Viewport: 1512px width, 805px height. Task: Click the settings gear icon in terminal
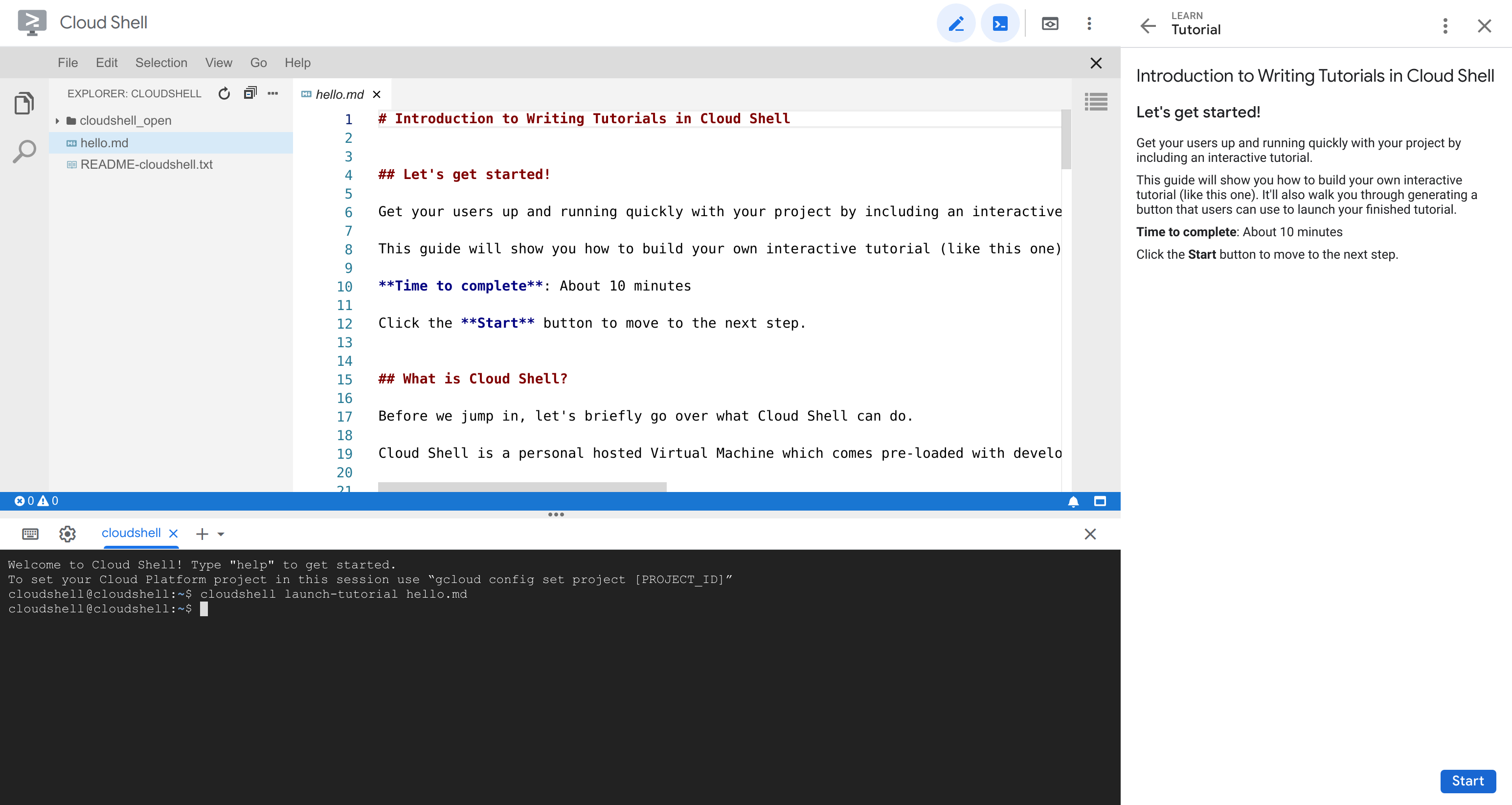[x=66, y=533]
